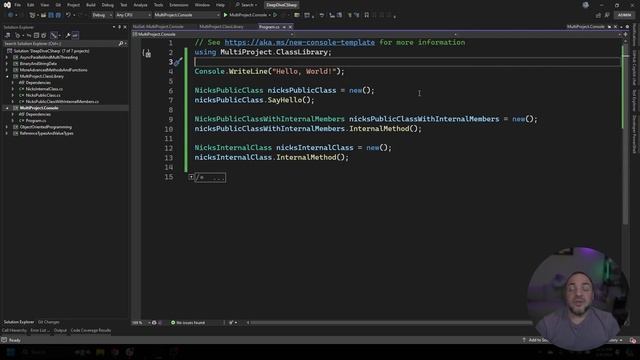
Task: Click Ready status bar text
Action: (x=15, y=340)
